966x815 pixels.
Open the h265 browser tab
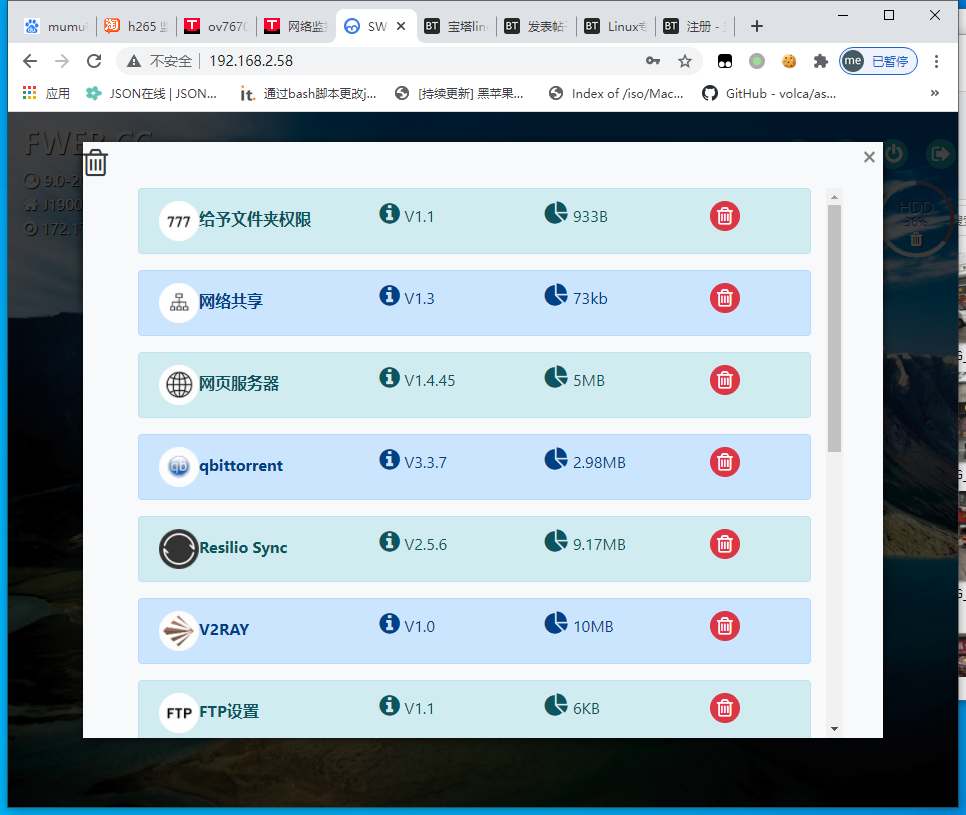coord(136,27)
